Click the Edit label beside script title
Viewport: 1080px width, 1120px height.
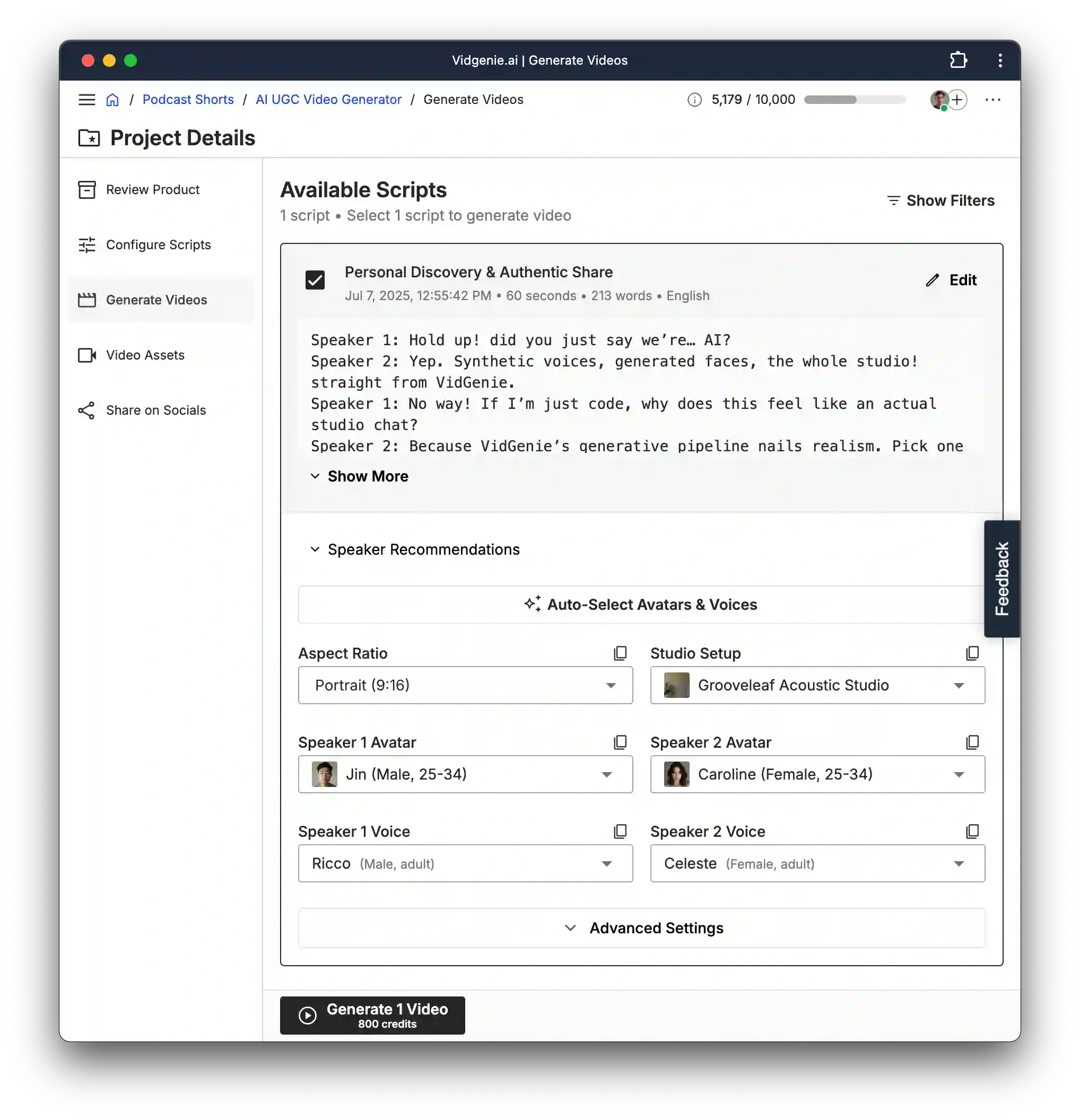pyautogui.click(x=963, y=280)
